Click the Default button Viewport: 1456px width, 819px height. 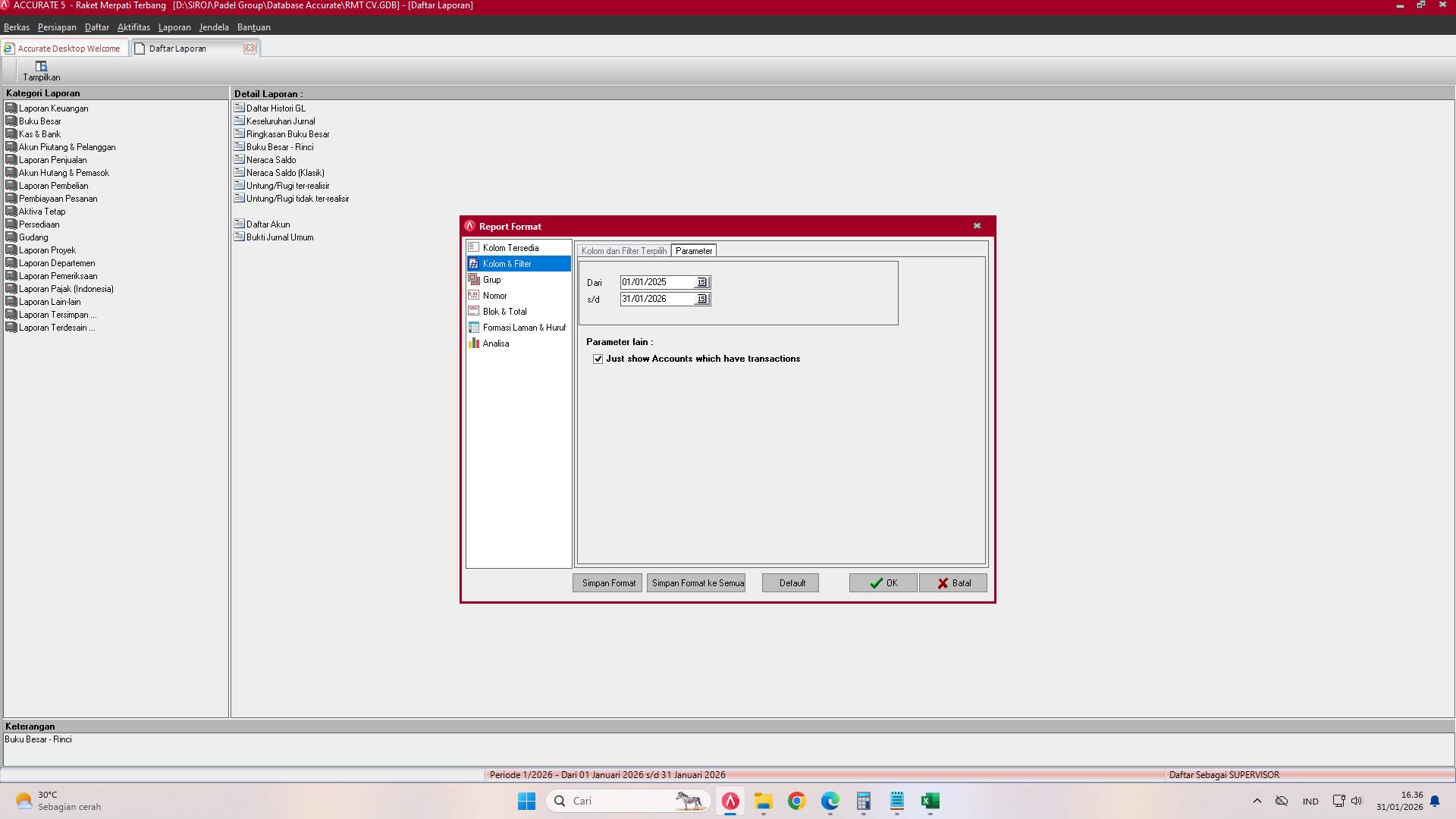click(789, 582)
